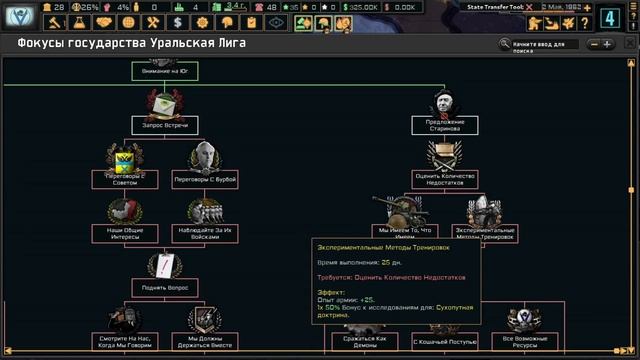
Task: Click the money value 325.00K
Action: pos(363,7)
